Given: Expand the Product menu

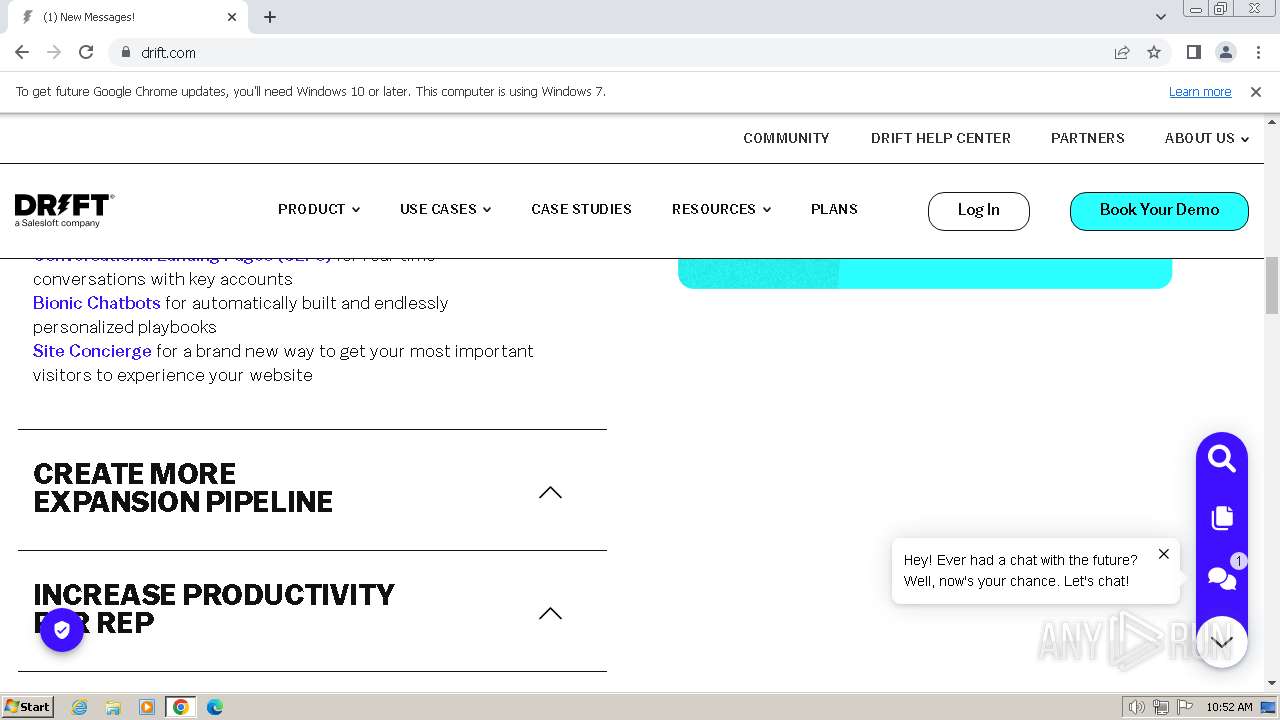Looking at the screenshot, I should tap(318, 209).
